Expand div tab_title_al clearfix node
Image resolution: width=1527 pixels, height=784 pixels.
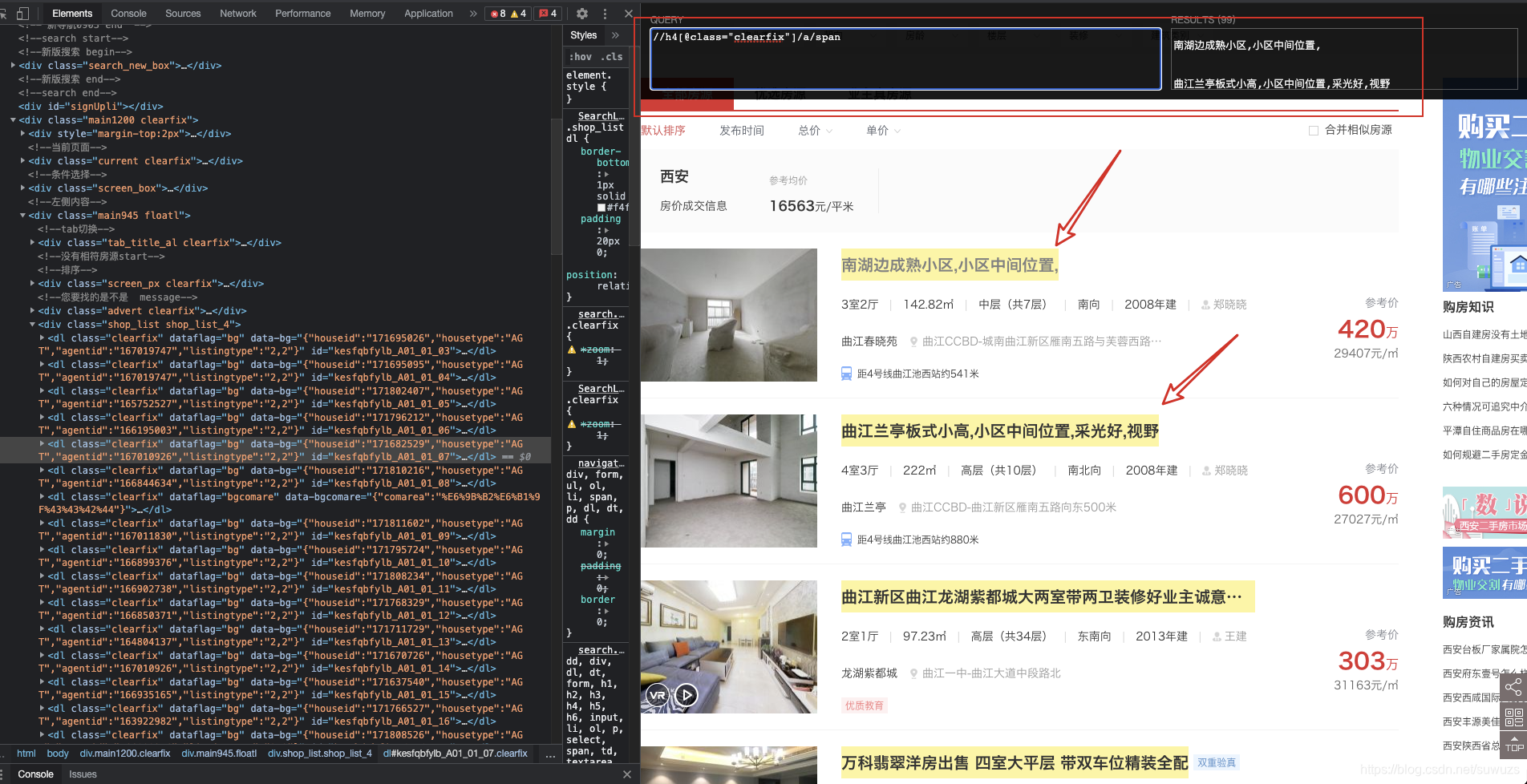32,243
